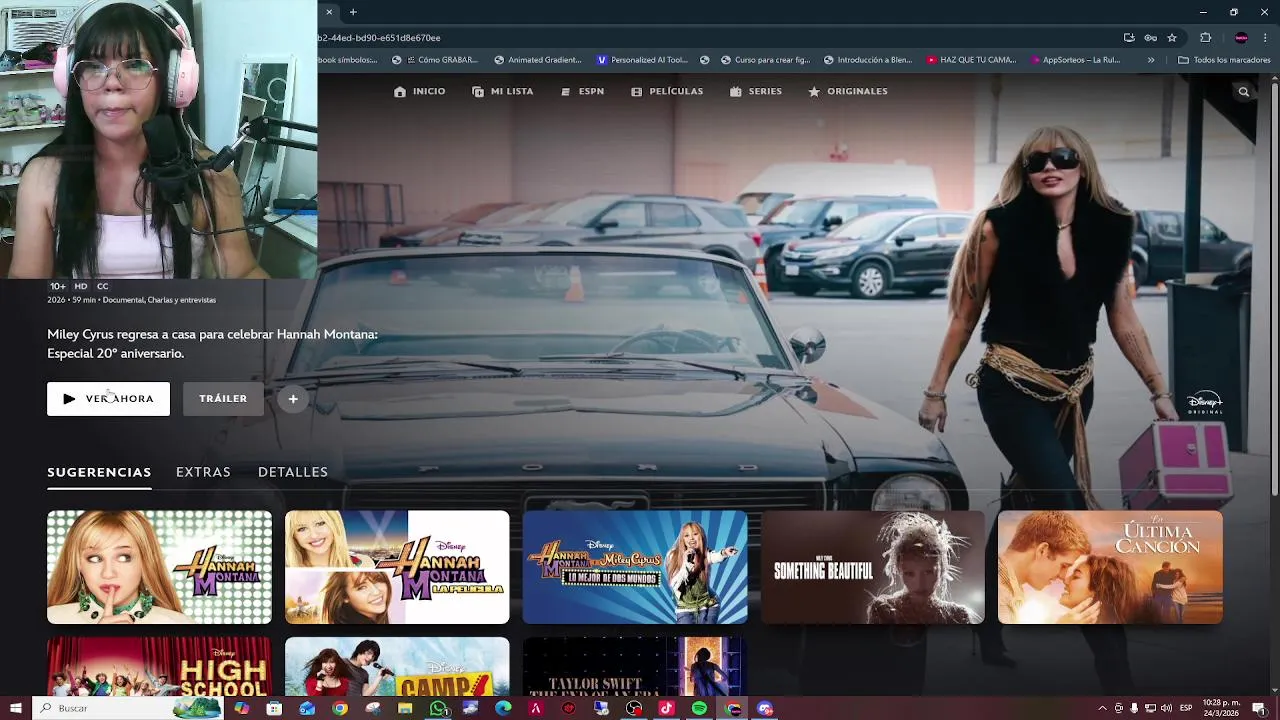Click the taskbar Buscar search box
Viewport: 1280px width, 720px height.
click(x=129, y=708)
